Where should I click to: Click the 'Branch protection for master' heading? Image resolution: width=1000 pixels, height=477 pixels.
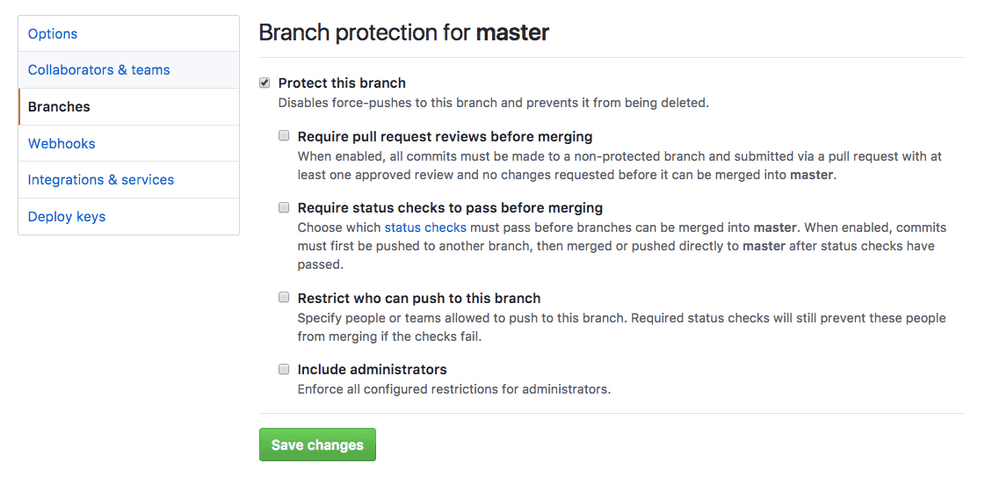404,33
